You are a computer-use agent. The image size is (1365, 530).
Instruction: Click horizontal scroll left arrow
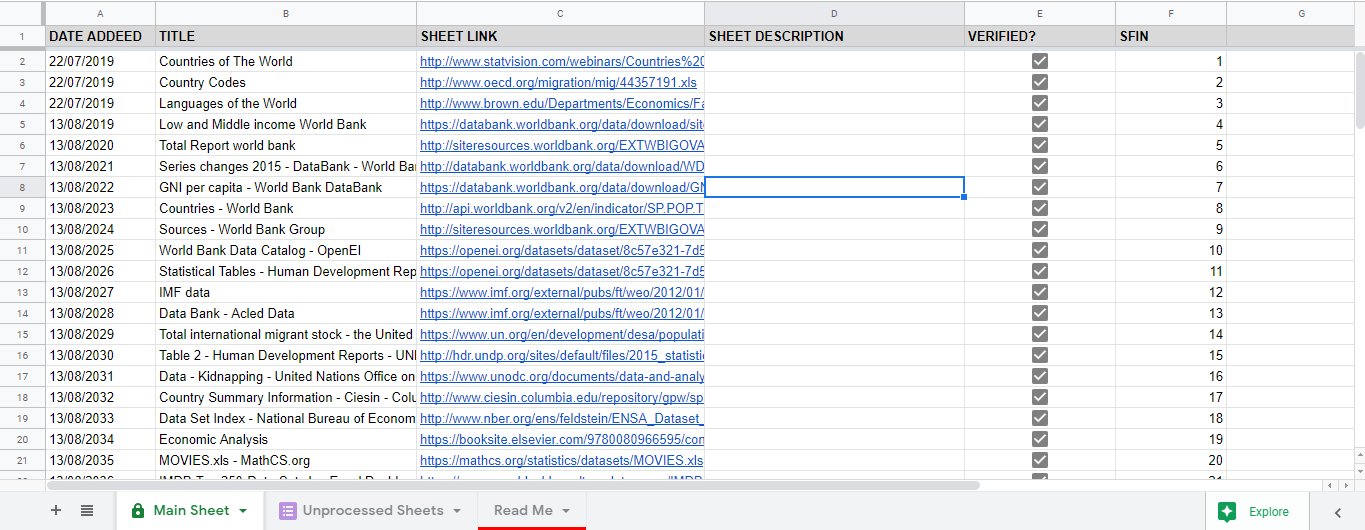(1330, 485)
